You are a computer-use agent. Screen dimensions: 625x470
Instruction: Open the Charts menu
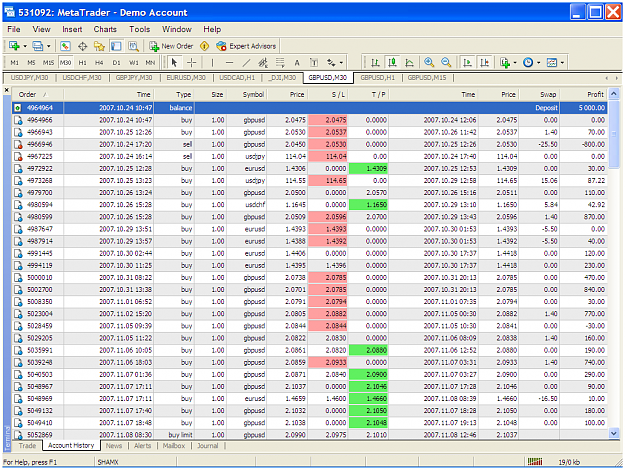tap(105, 29)
